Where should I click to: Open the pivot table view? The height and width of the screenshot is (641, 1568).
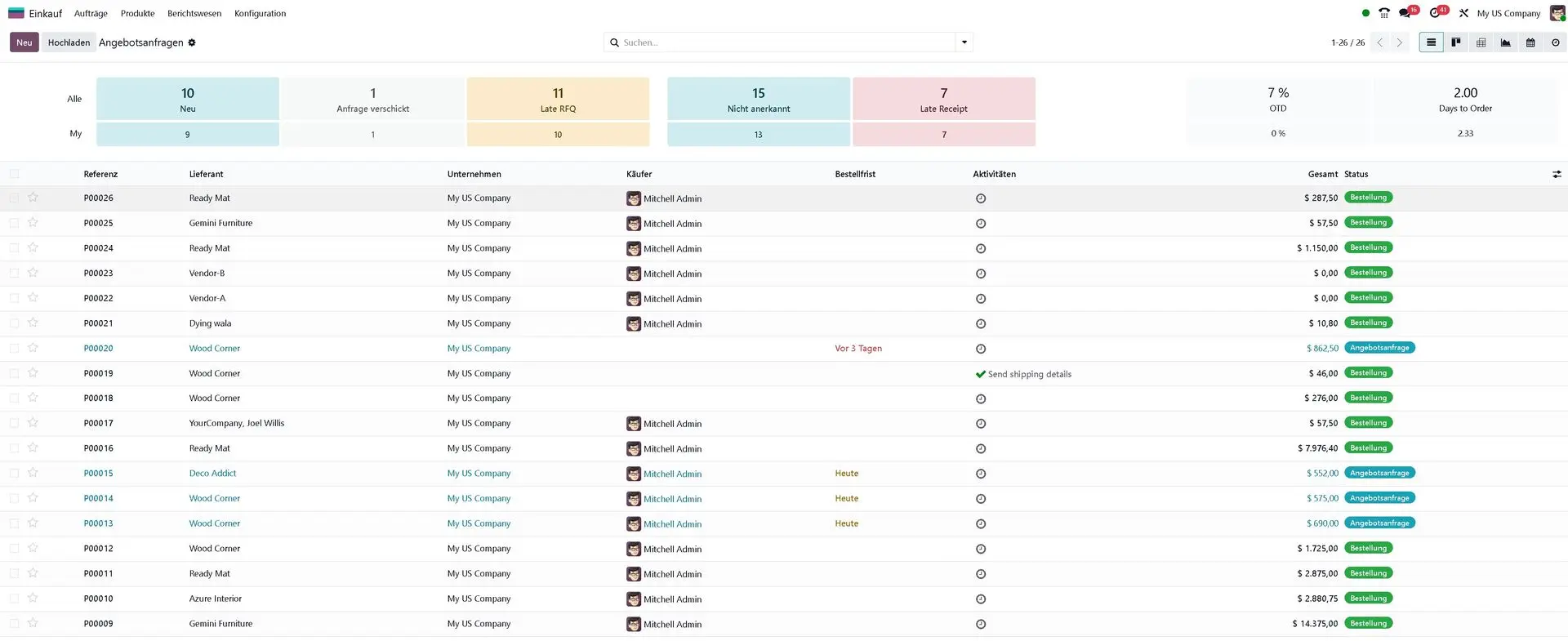(1481, 42)
